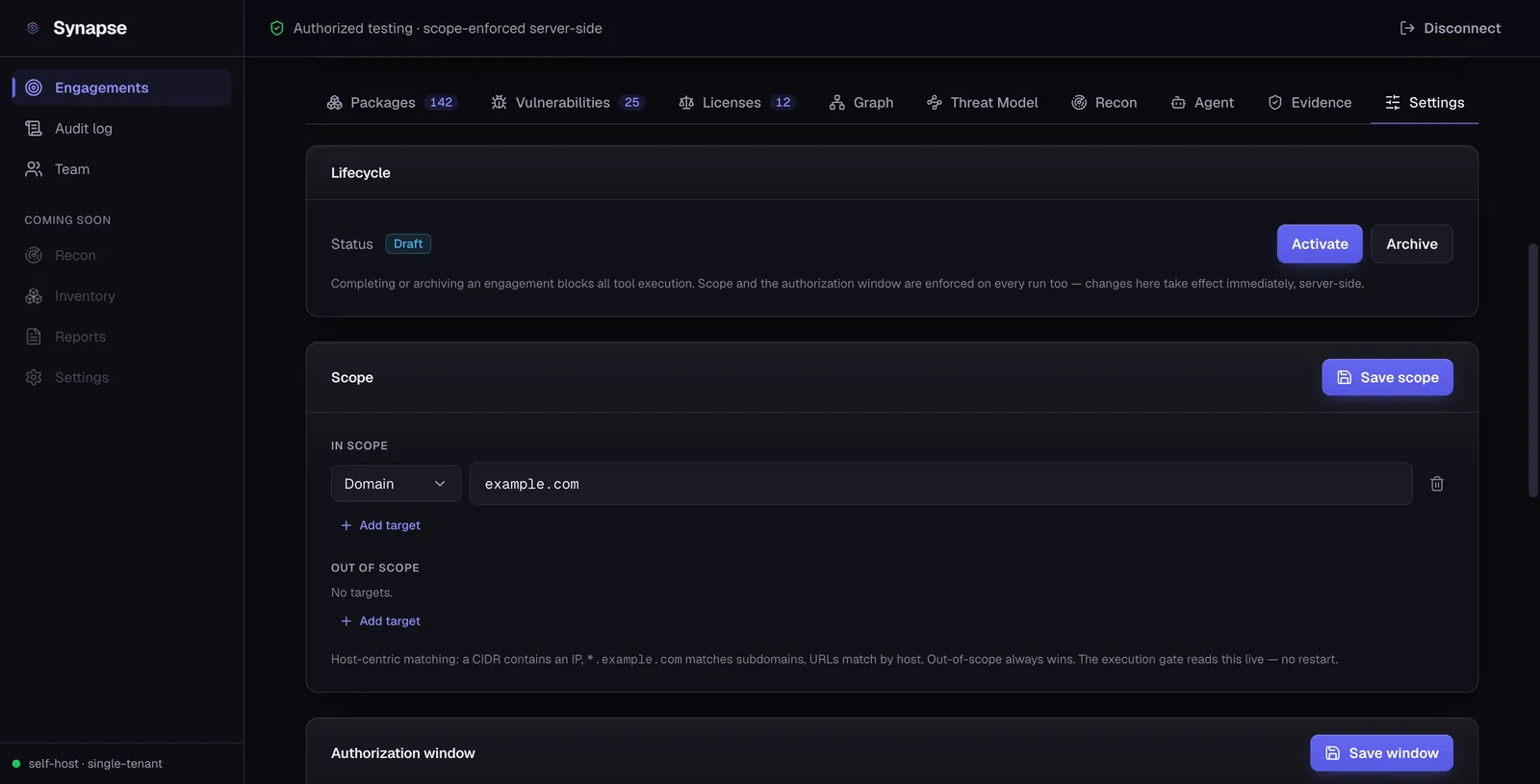Select the Settings tab
This screenshot has width=1540, height=784.
pyautogui.click(x=1424, y=102)
